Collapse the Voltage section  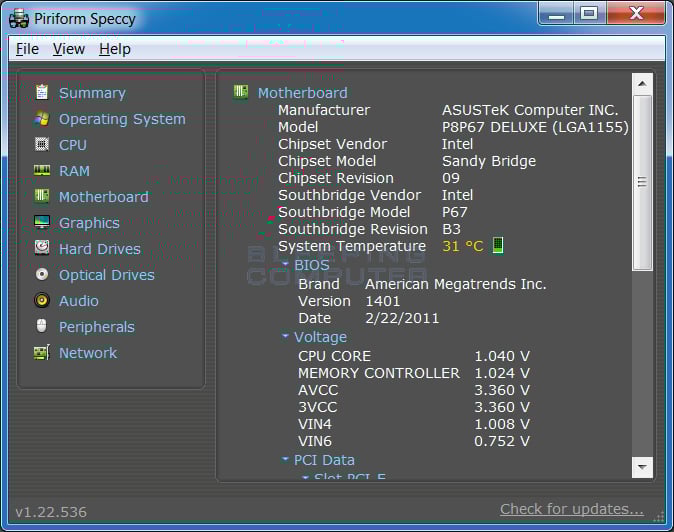286,337
